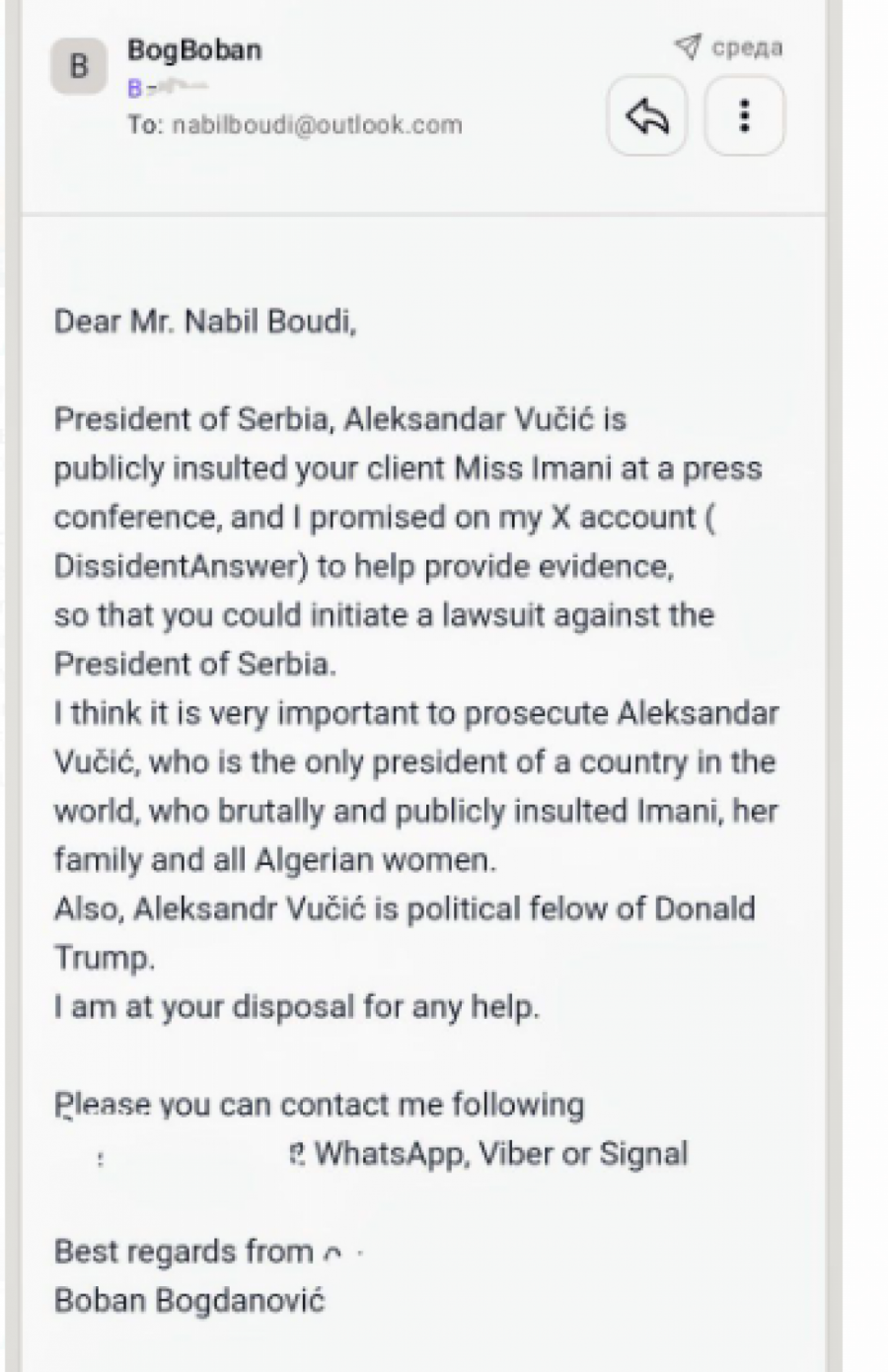Click the "WhatsApp, Viber or Signal" text
The width and height of the screenshot is (888, 1372).
click(501, 1153)
